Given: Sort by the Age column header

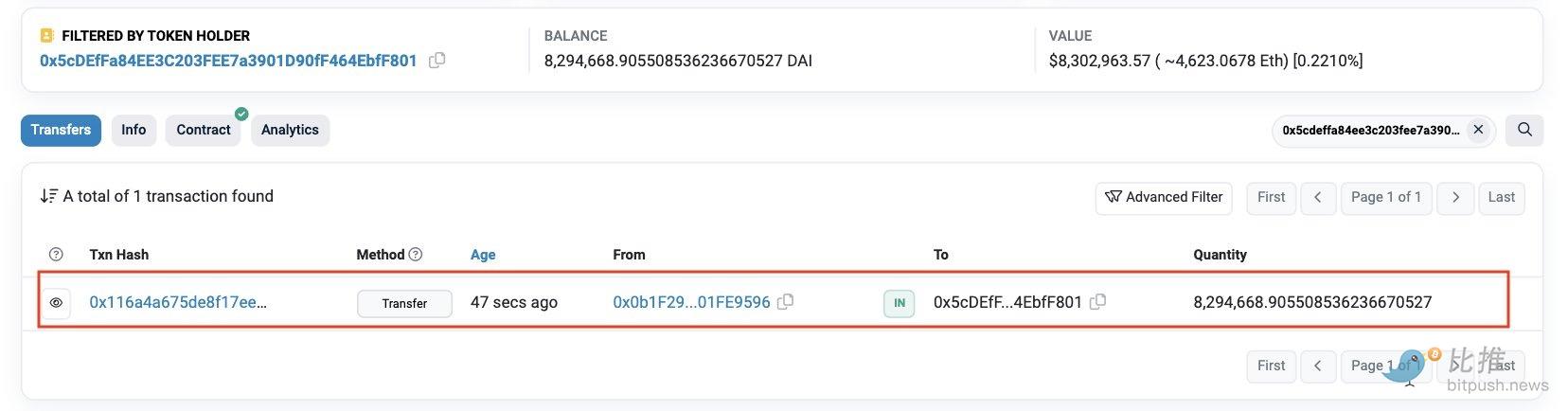Looking at the screenshot, I should coord(483,255).
